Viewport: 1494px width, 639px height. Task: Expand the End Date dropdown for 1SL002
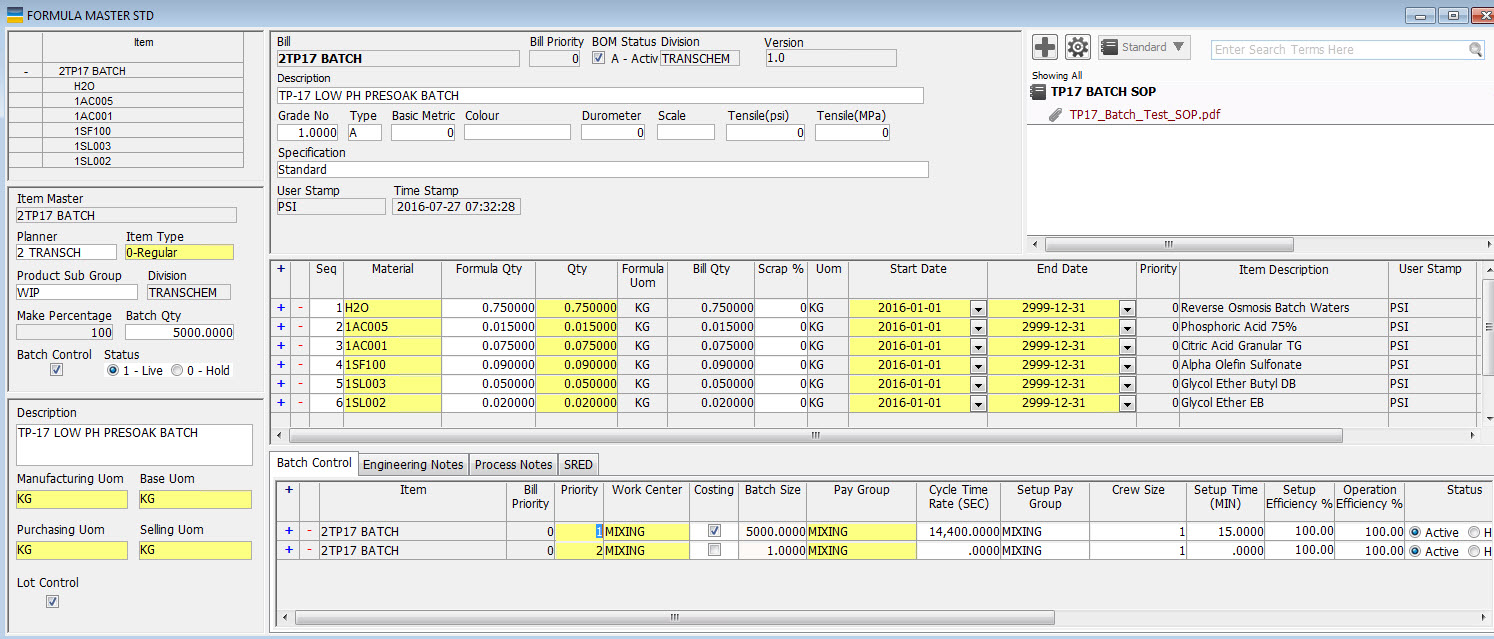tap(1127, 403)
